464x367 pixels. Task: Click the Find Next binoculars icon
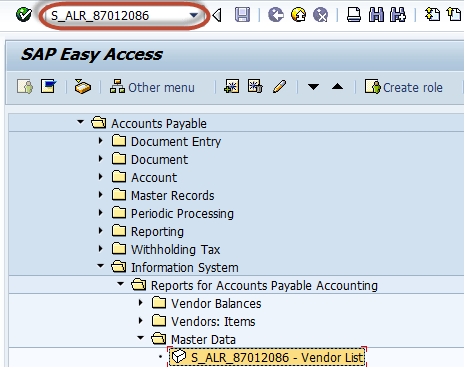point(398,15)
